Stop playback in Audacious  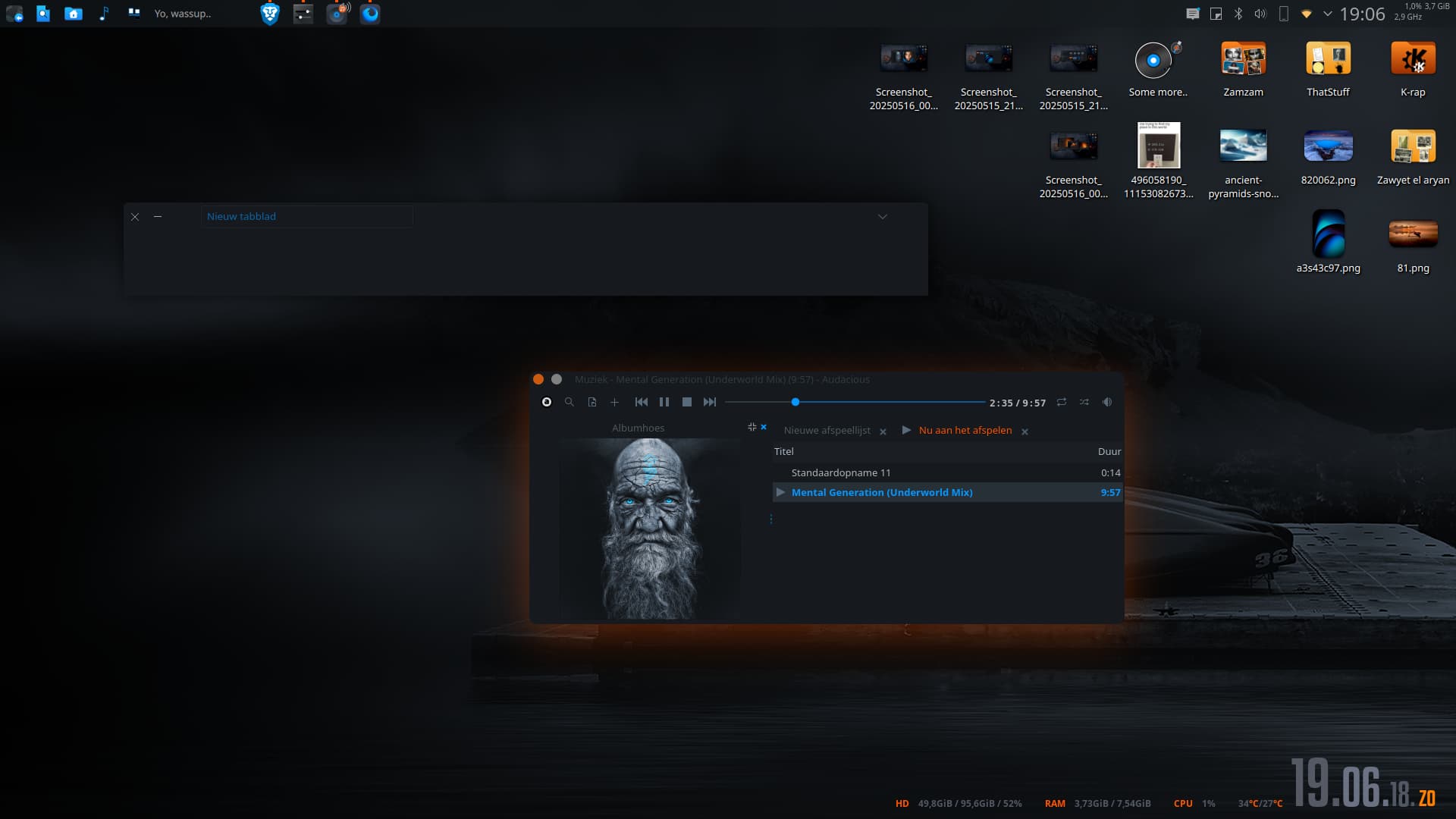[687, 402]
